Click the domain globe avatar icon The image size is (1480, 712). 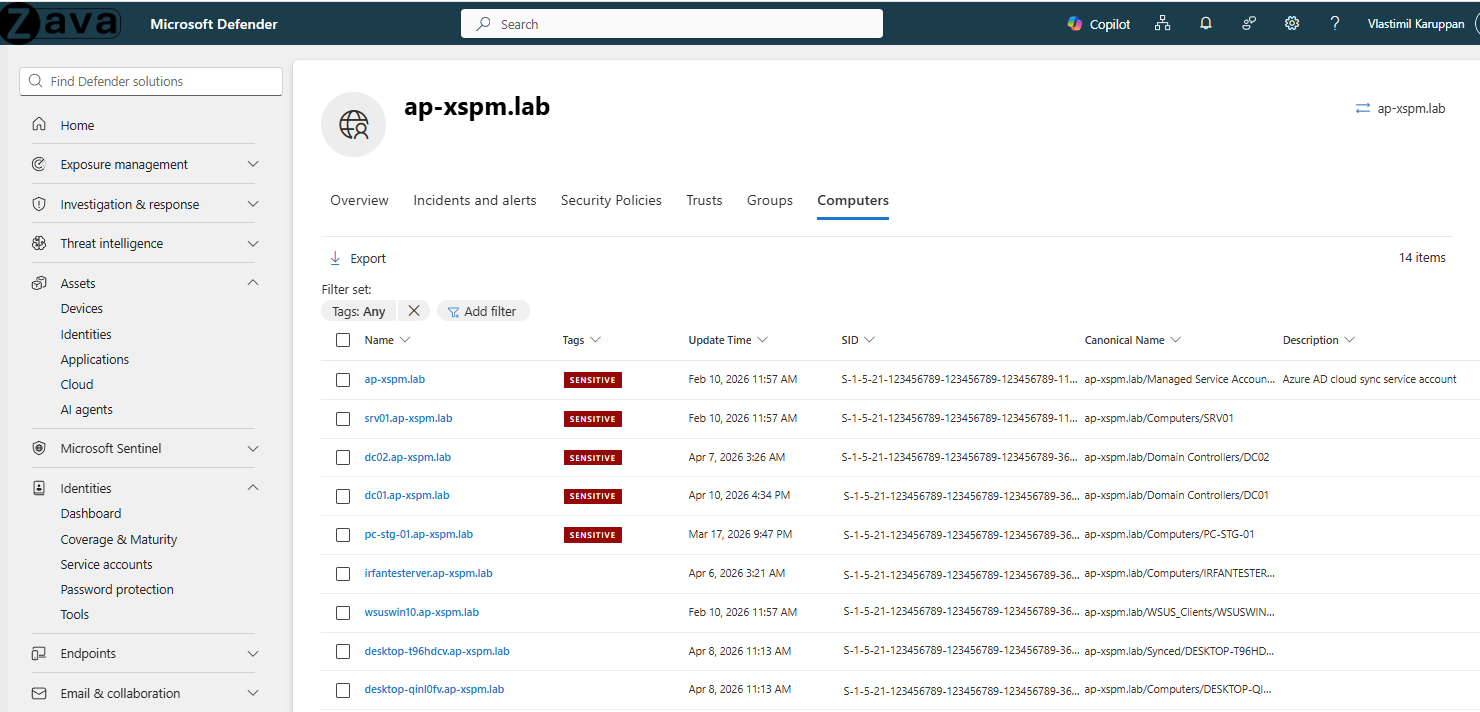353,124
